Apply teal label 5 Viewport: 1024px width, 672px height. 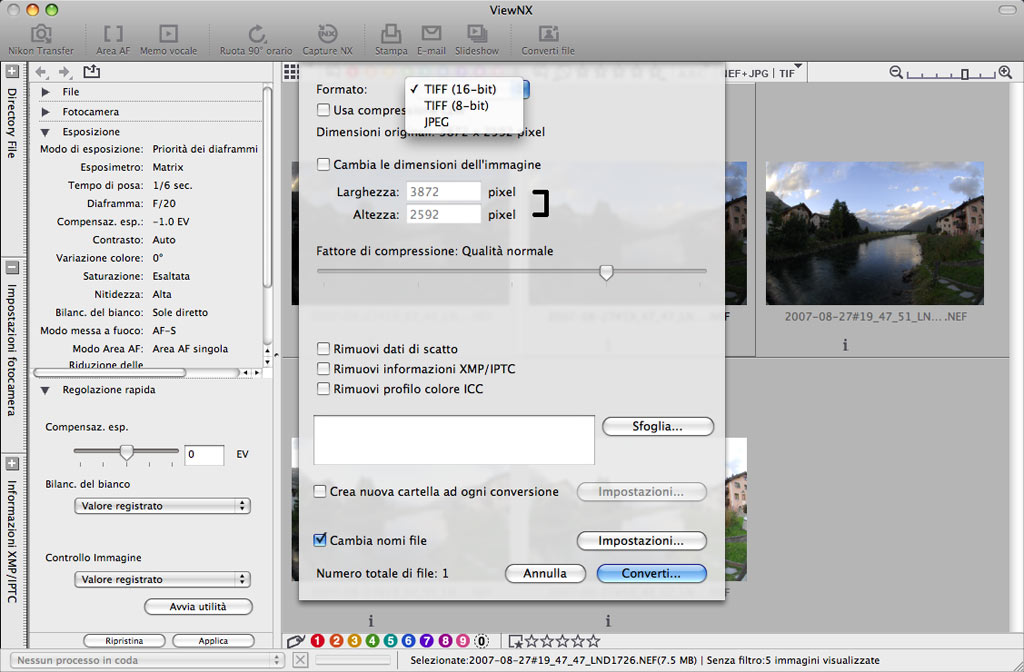391,641
